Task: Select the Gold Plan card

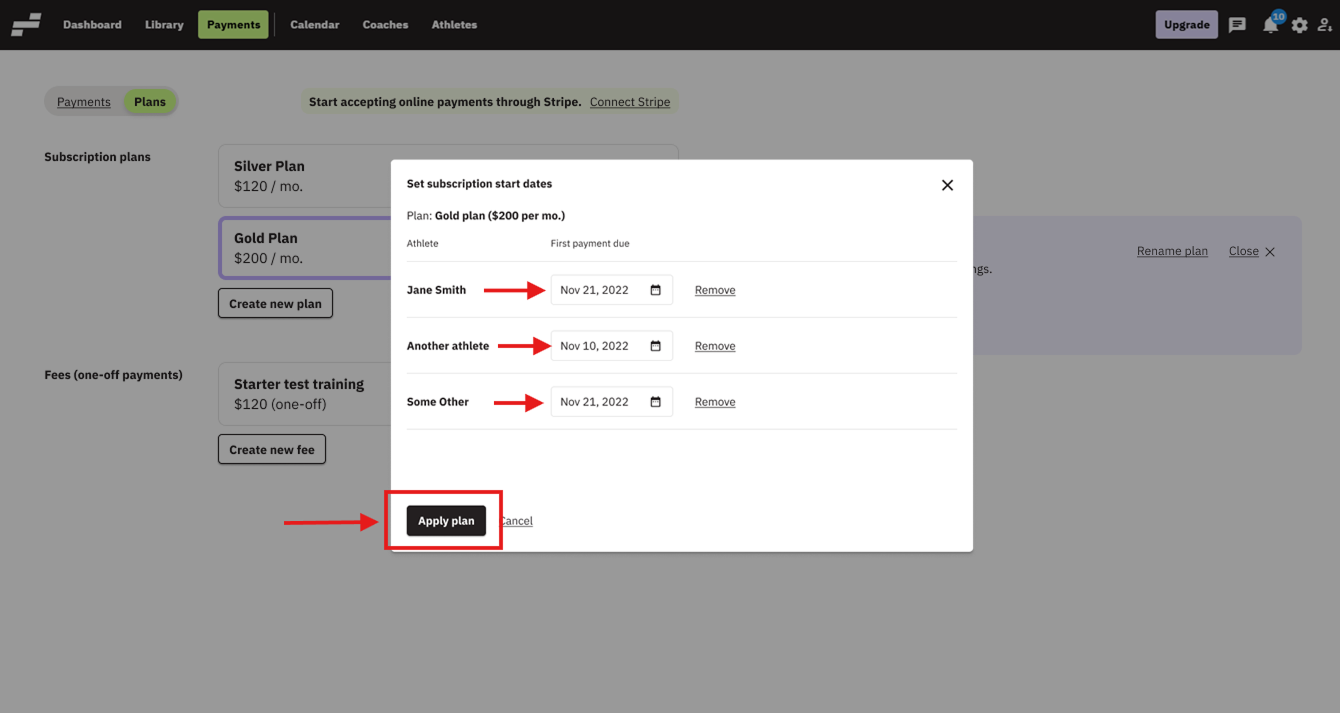Action: click(x=305, y=248)
